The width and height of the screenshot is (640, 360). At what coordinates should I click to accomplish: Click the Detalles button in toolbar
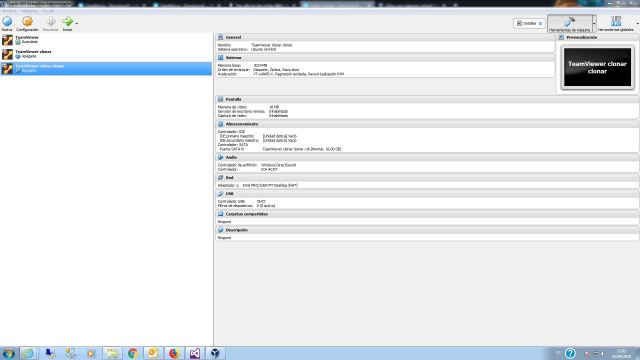(x=529, y=23)
